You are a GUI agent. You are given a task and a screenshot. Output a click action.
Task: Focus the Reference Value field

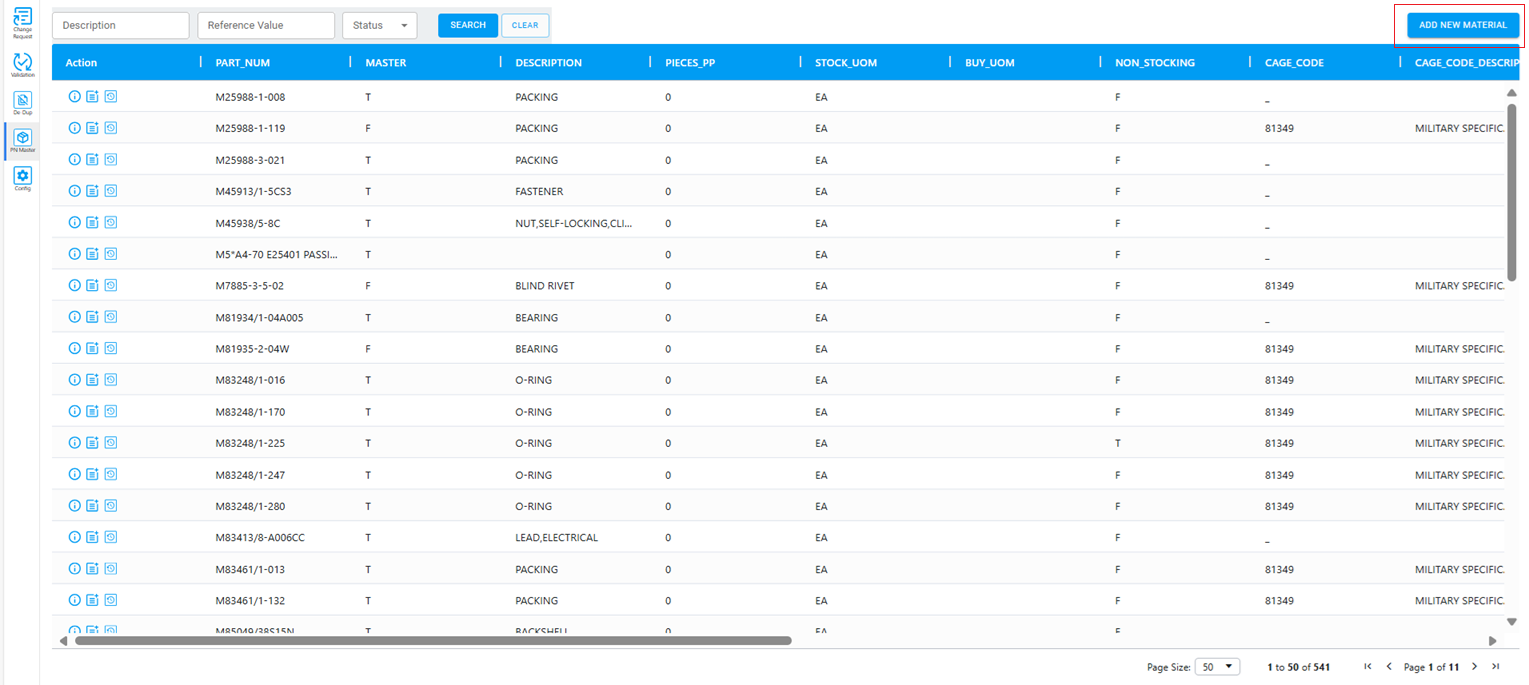266,25
